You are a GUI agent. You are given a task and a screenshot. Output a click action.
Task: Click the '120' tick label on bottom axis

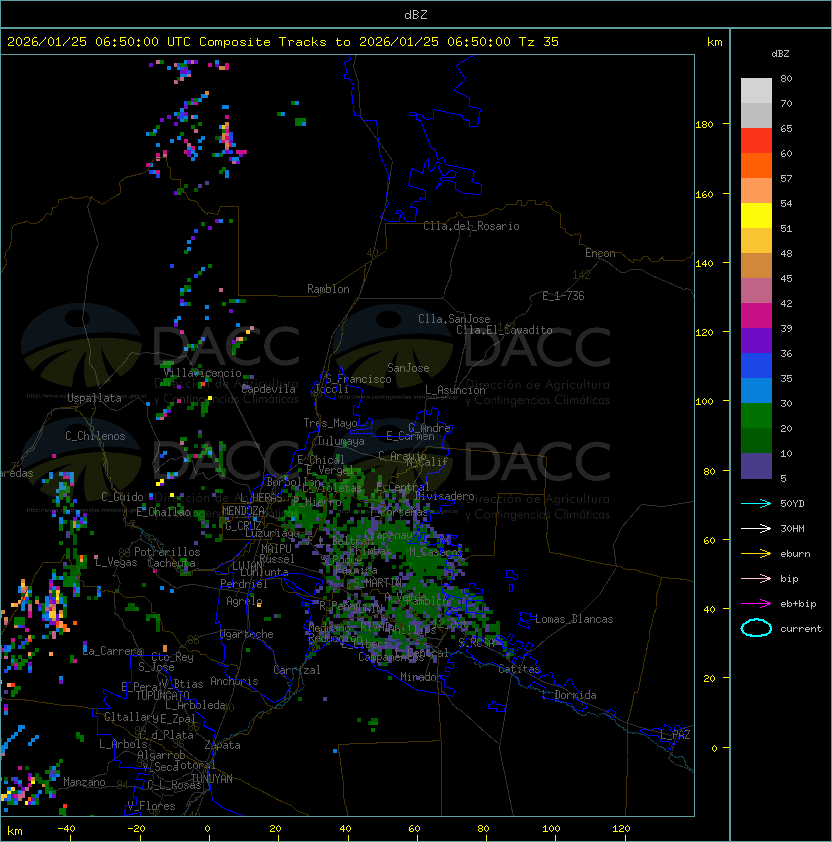pos(621,829)
